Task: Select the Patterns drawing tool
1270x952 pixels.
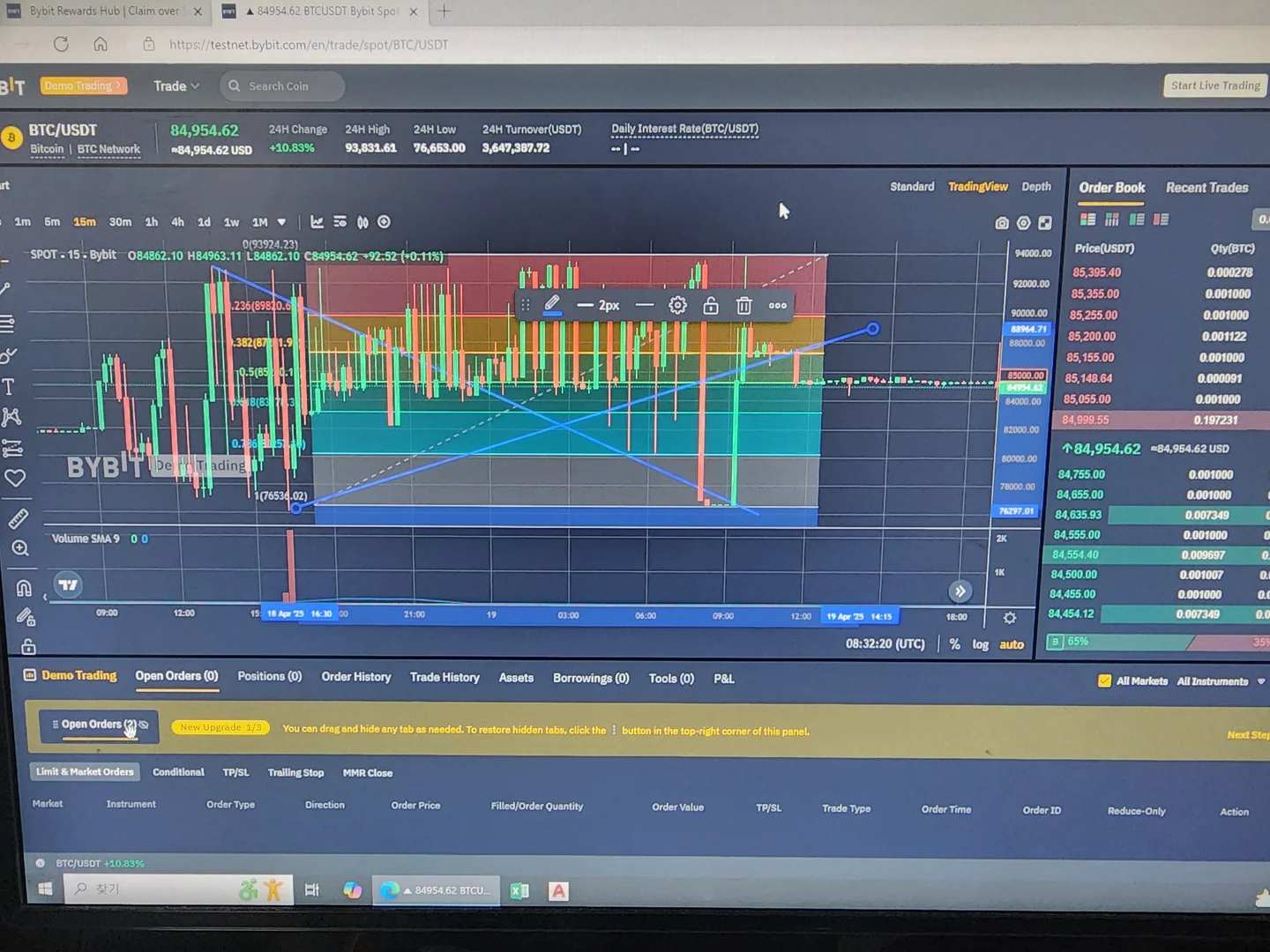Action: click(11, 417)
